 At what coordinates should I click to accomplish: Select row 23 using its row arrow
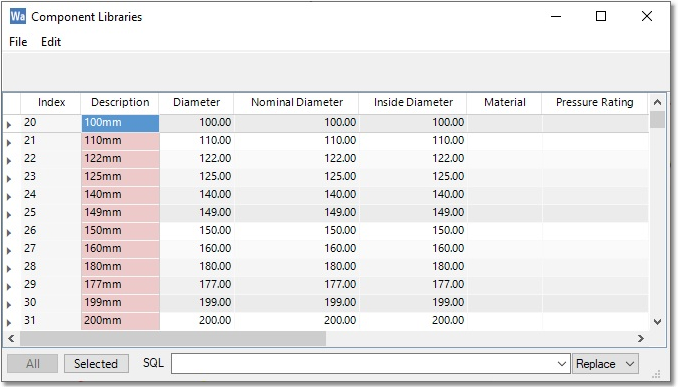10,179
